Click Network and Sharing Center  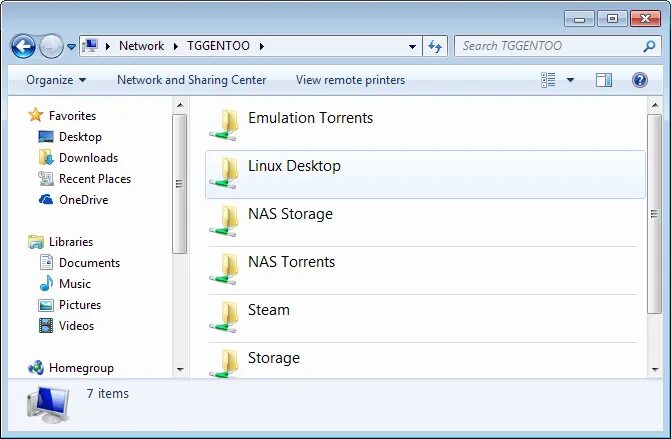[192, 80]
